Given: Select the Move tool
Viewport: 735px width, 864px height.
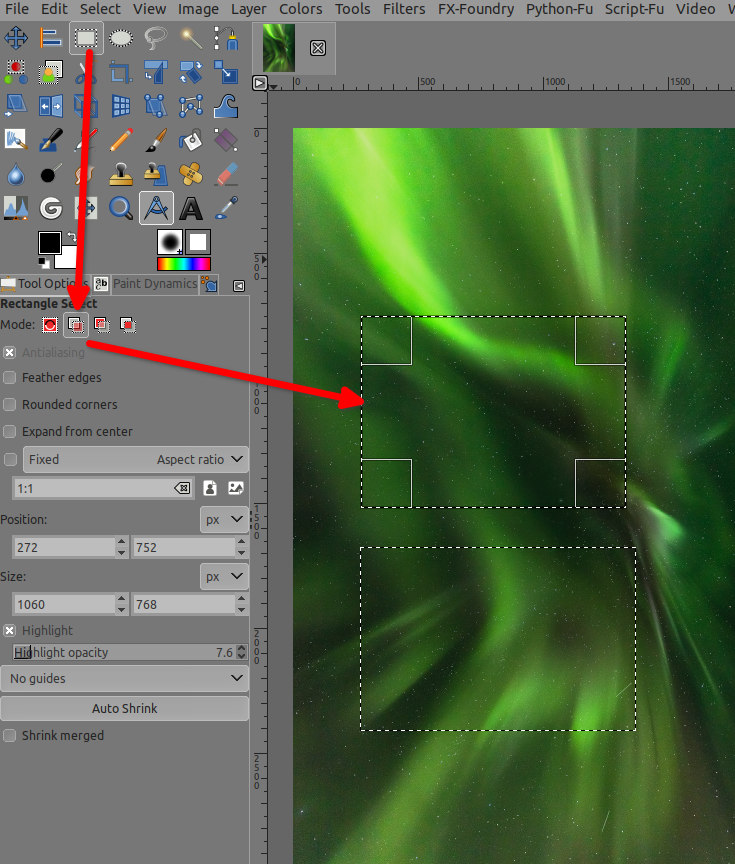Looking at the screenshot, I should pyautogui.click(x=16, y=38).
